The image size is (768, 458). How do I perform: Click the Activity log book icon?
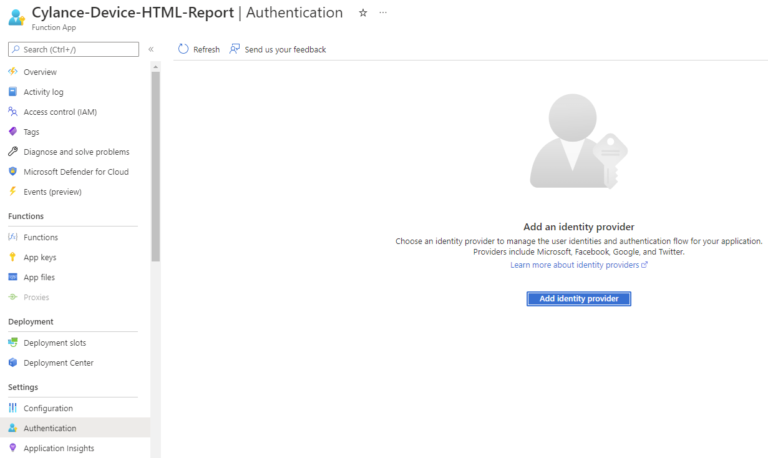(13, 92)
